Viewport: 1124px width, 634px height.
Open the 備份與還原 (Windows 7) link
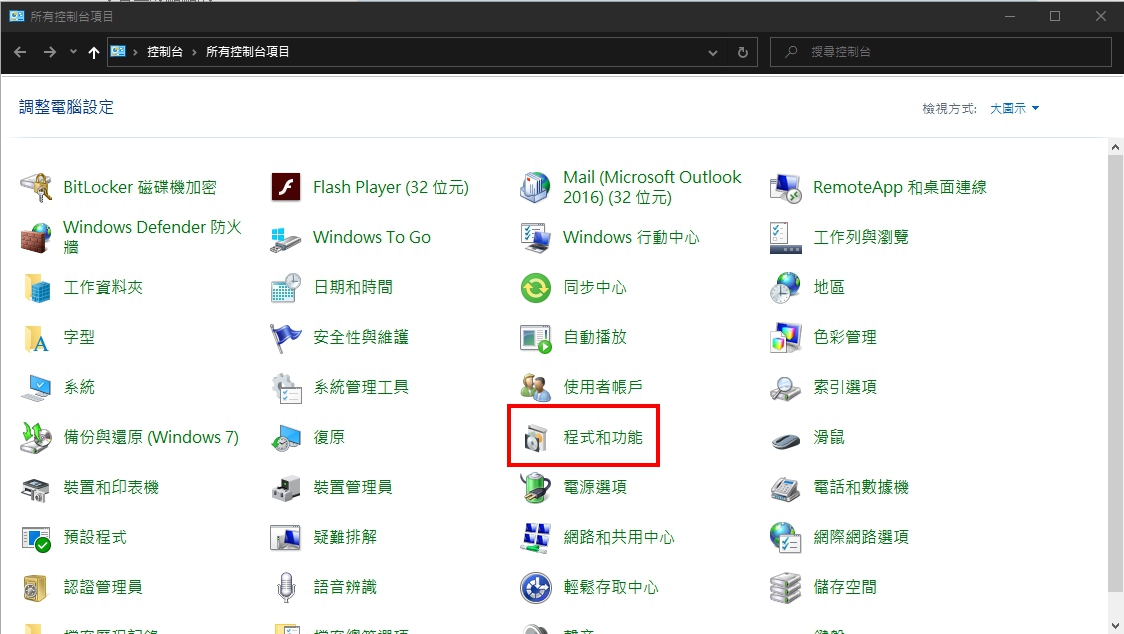point(151,437)
